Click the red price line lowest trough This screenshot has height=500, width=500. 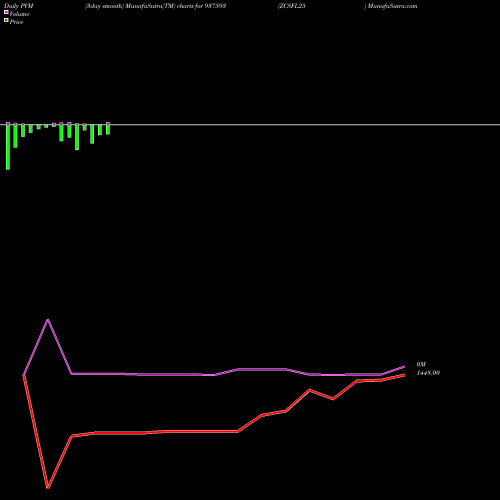(48, 488)
